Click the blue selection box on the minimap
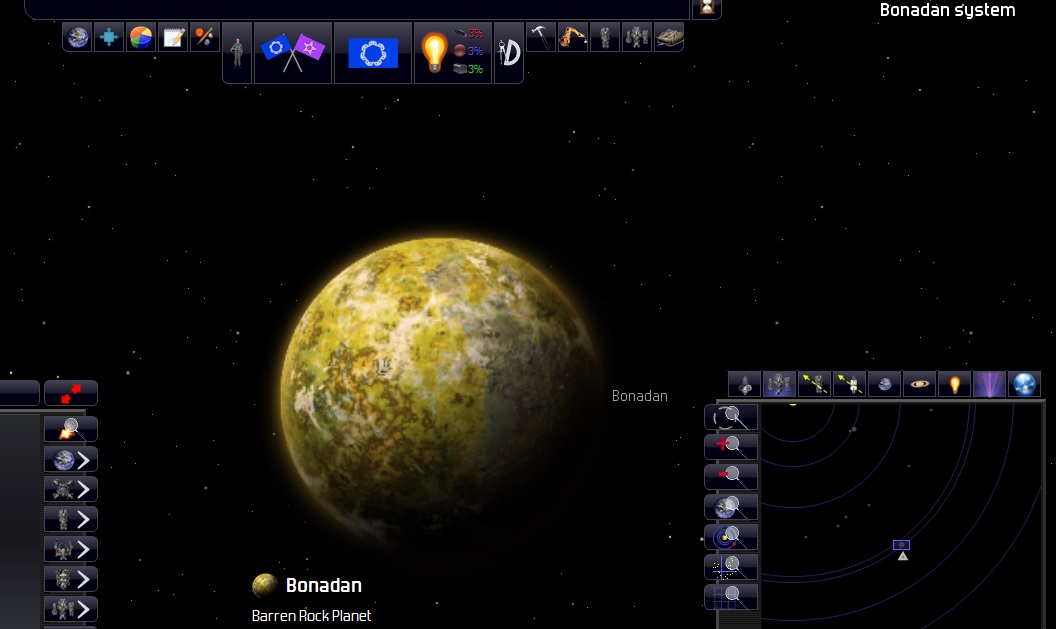1056x629 pixels. [x=901, y=545]
